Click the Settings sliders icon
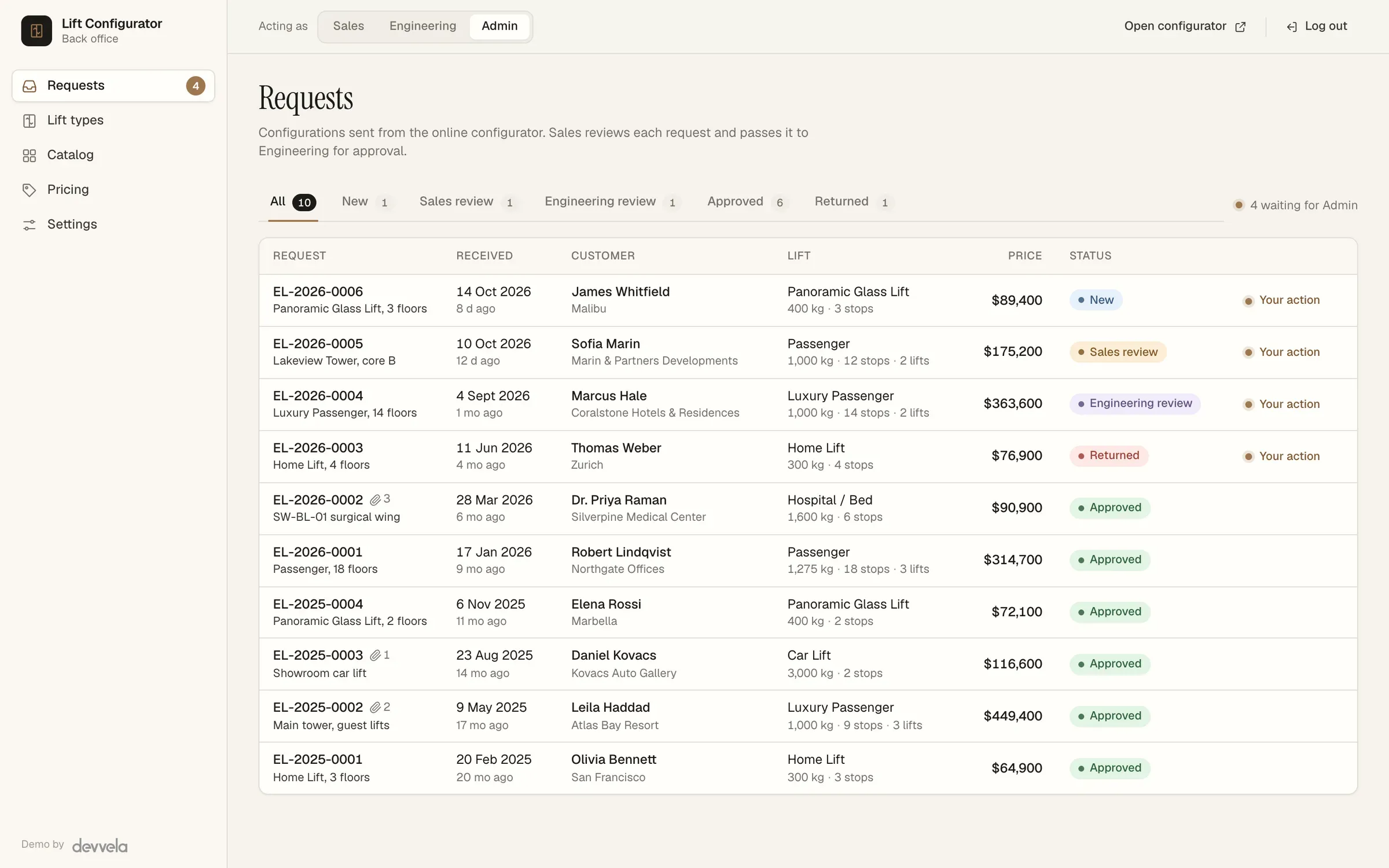The width and height of the screenshot is (1389, 868). 30,225
